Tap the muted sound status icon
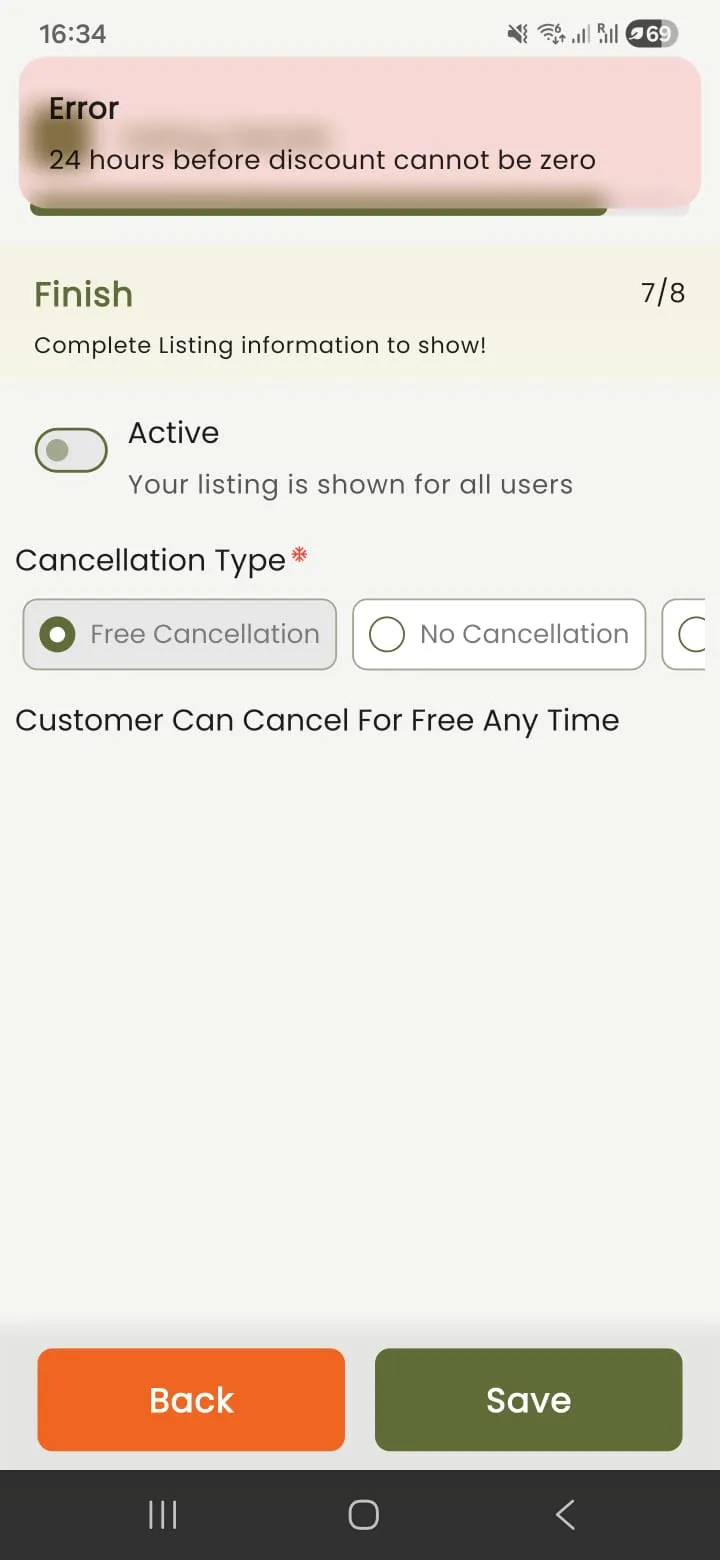The width and height of the screenshot is (720, 1560). [x=518, y=35]
